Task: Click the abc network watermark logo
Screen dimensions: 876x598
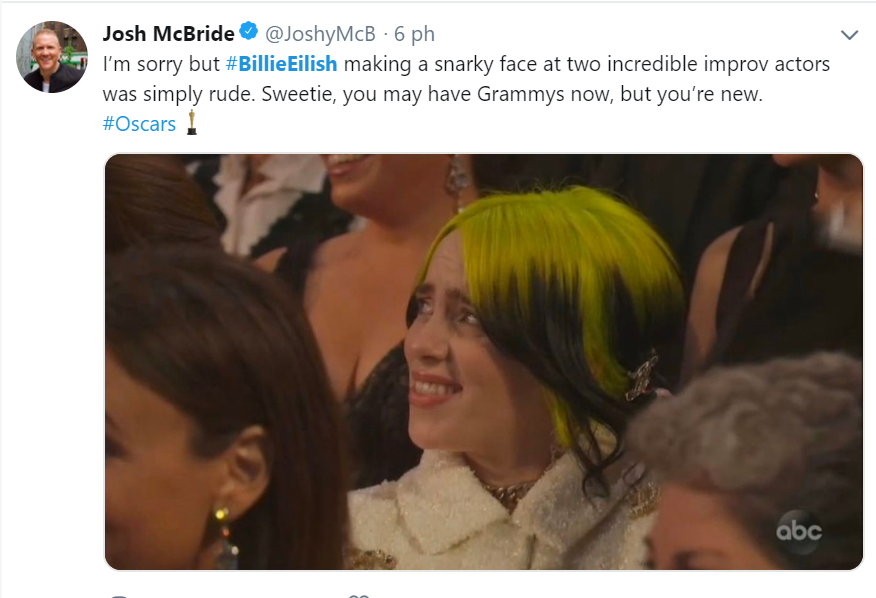Action: 798,530
